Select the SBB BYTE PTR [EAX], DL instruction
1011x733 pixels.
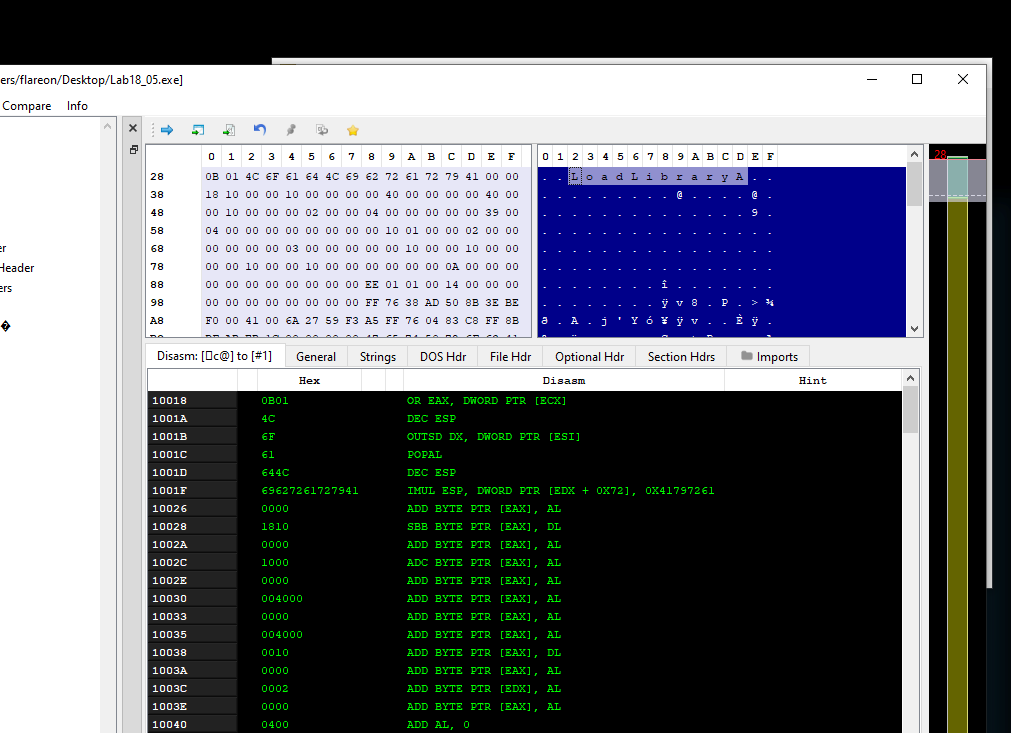point(484,527)
